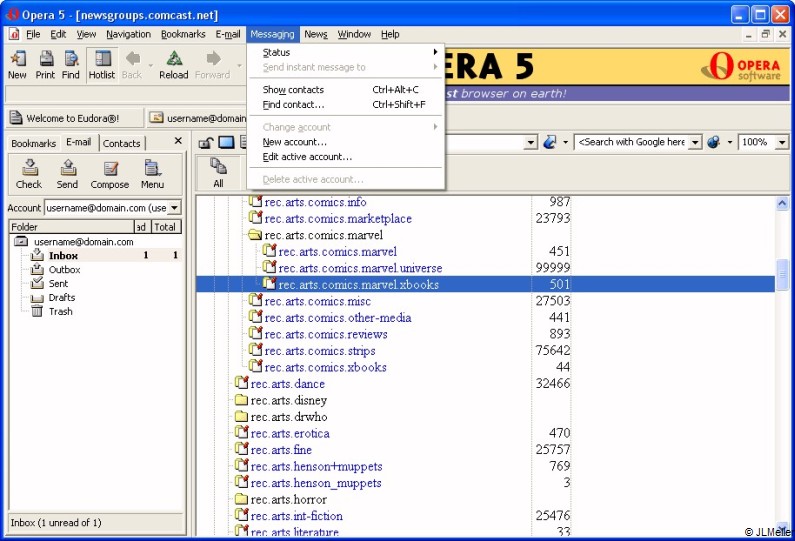This screenshot has width=795, height=541.
Task: Open rec.arts.dance newsgroup
Action: click(287, 384)
